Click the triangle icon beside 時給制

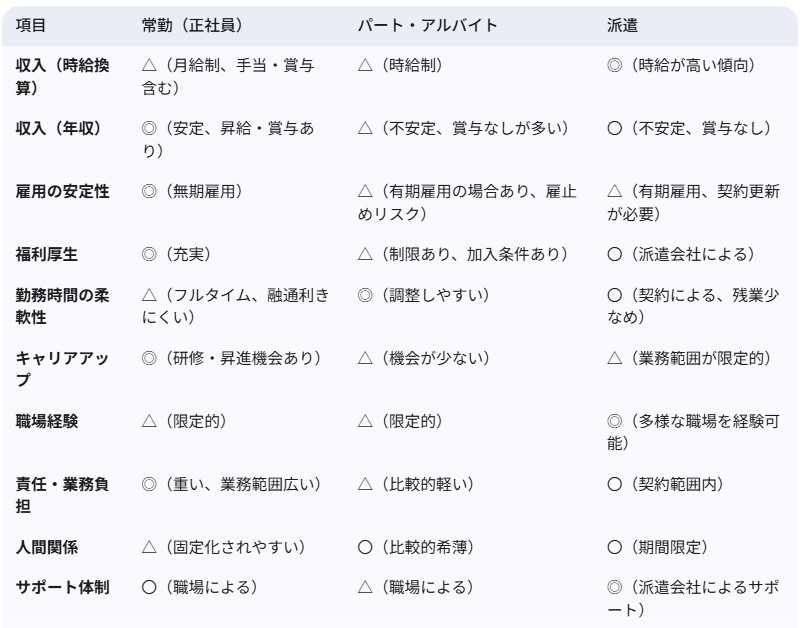365,65
